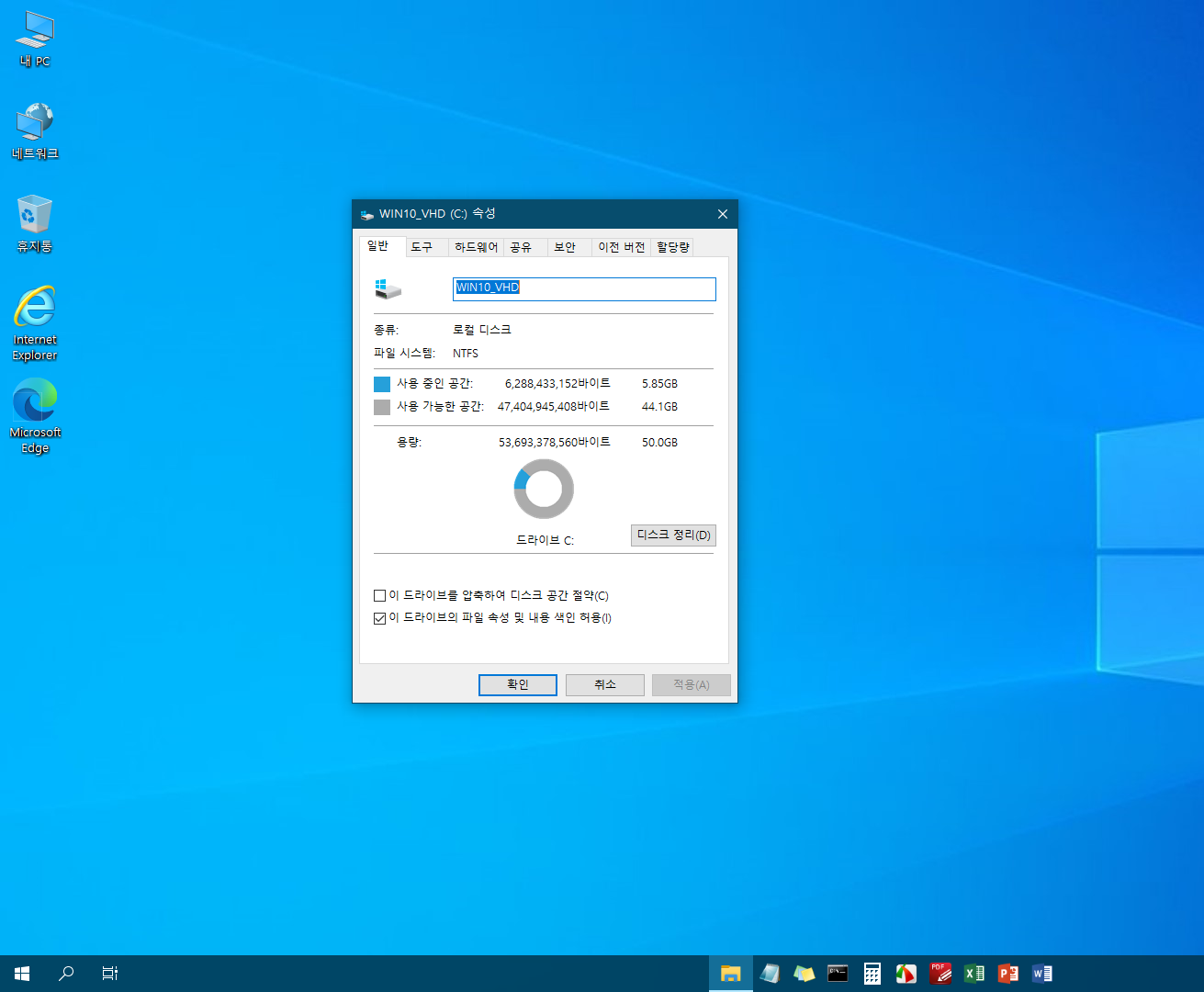This screenshot has height=992, width=1204.
Task: Open the red-green feather taskbar icon
Action: tap(906, 974)
